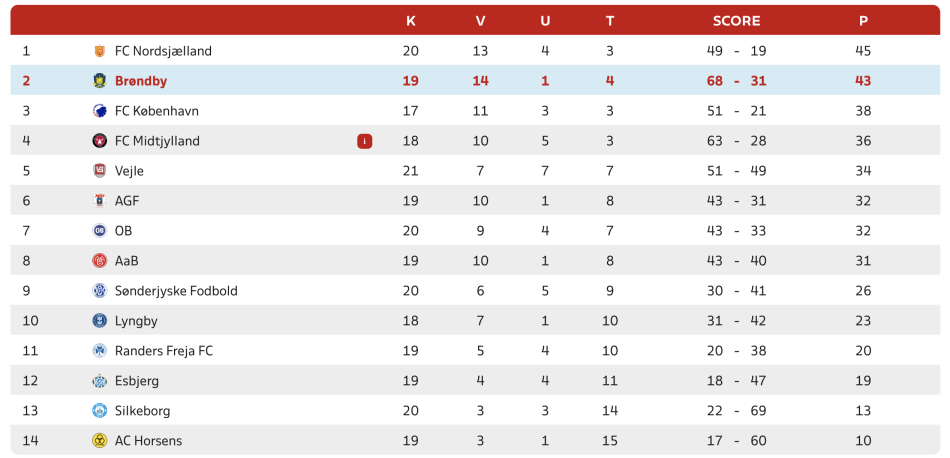This screenshot has height=458, width=950.
Task: Open the Sønderjyske Fodbold team link
Action: pos(176,291)
